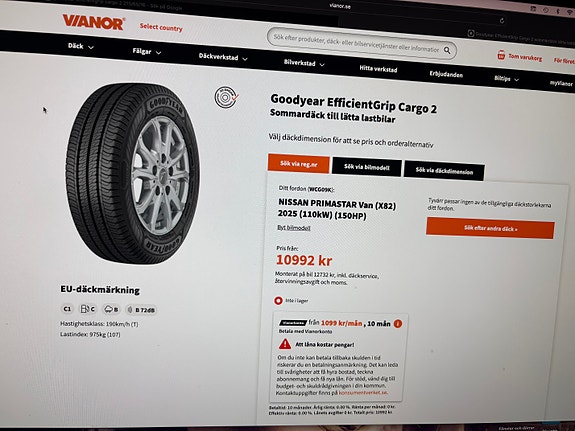Switch to Sök via bilmodell tab
The width and height of the screenshot is (575, 431).
pyautogui.click(x=367, y=167)
